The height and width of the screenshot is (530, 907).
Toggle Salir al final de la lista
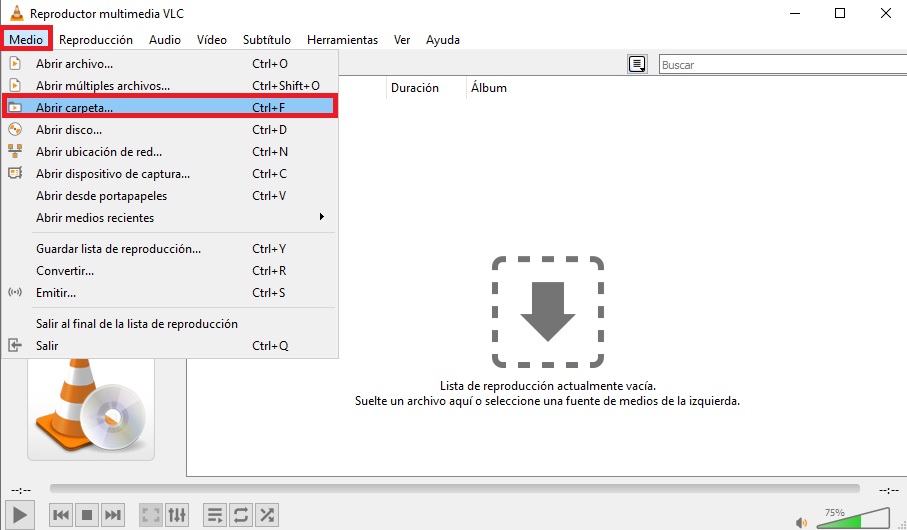(169, 323)
